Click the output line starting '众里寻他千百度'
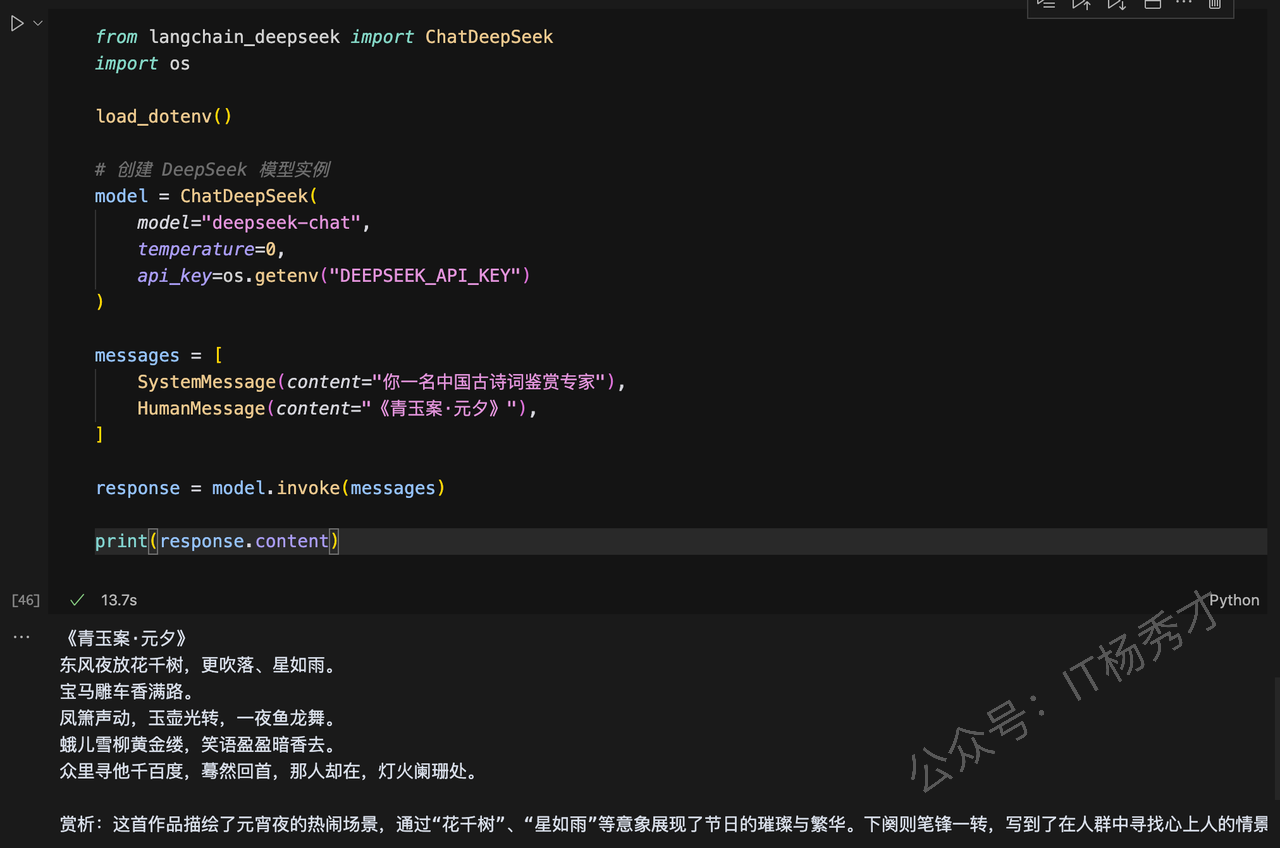Image resolution: width=1280 pixels, height=848 pixels. click(269, 772)
